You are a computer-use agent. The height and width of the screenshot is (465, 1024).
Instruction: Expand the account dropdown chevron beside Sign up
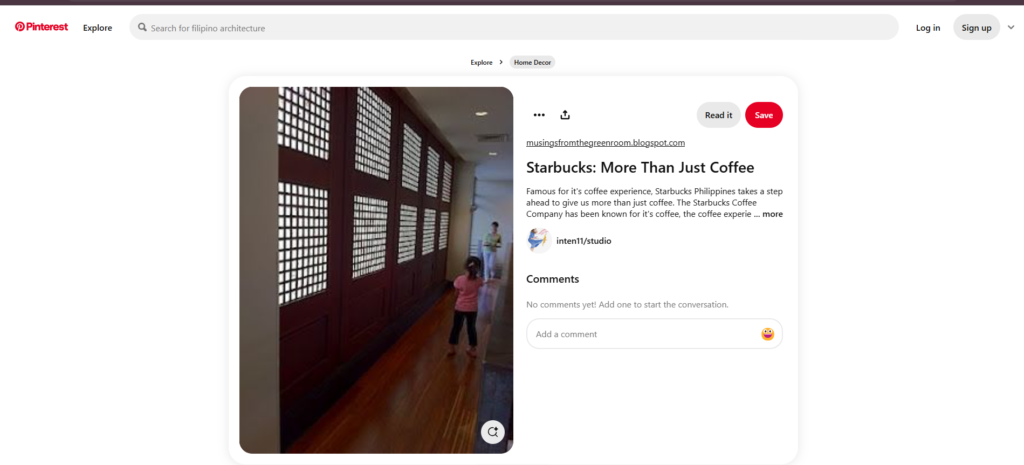[x=1011, y=27]
